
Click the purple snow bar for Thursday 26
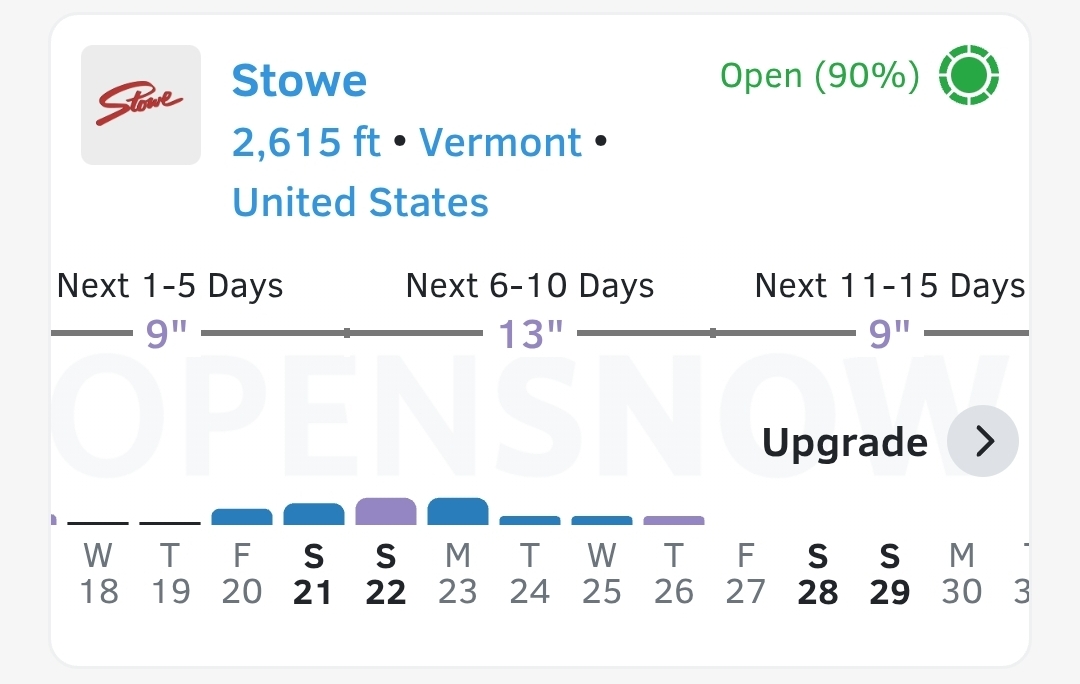[x=674, y=520]
